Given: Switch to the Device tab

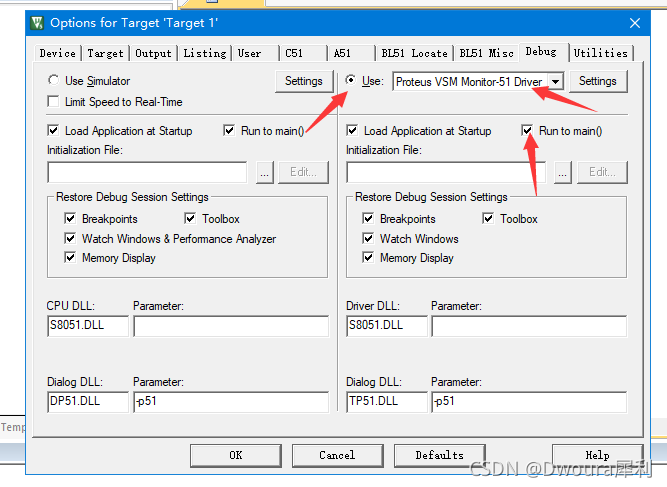Looking at the screenshot, I should tap(57, 54).
